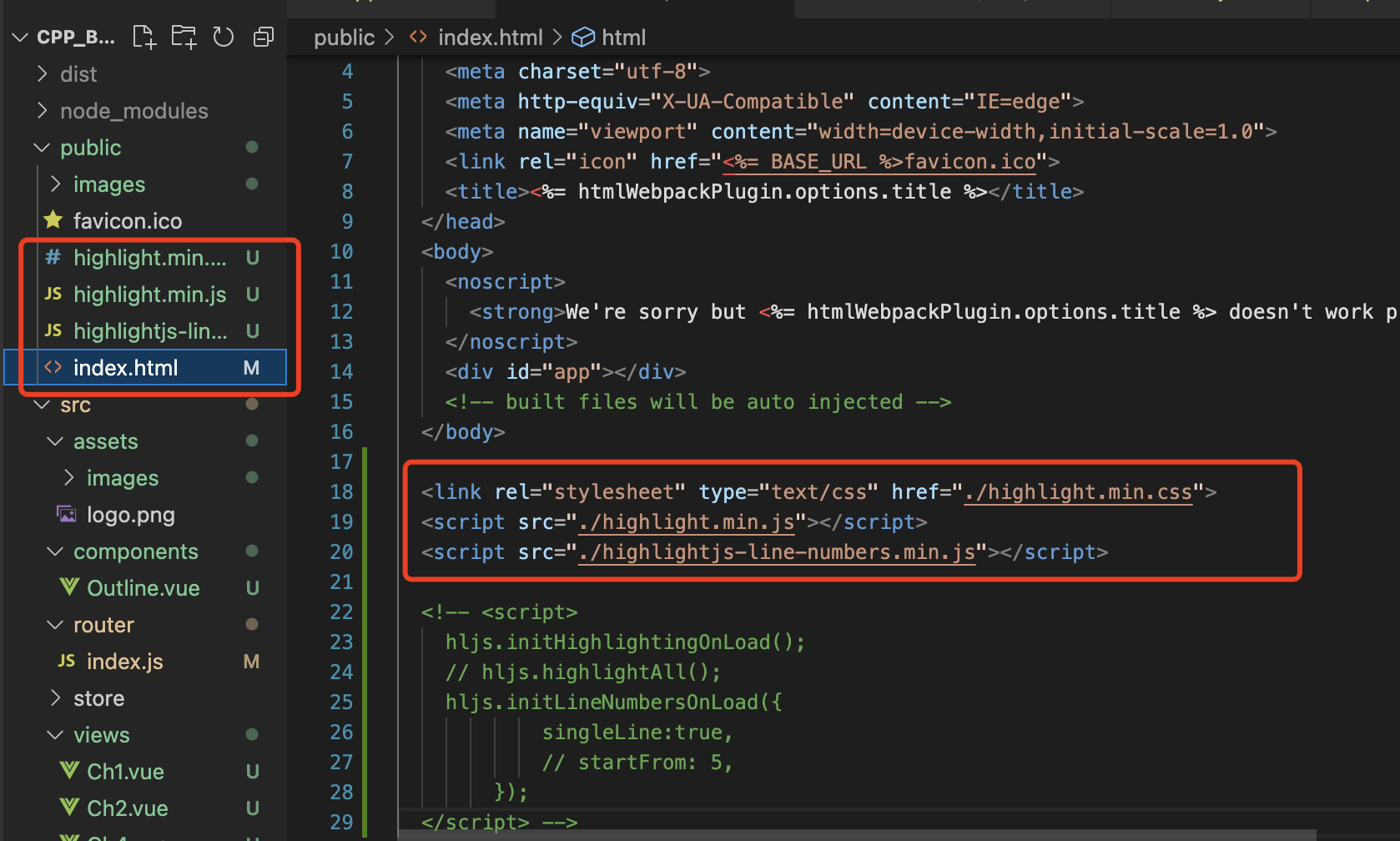Click the 'built files will be auto injected' comment
This screenshot has height=841, width=1400.
pos(698,402)
